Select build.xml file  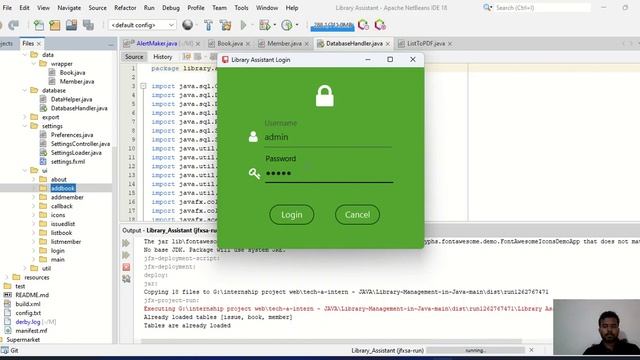tap(27, 304)
